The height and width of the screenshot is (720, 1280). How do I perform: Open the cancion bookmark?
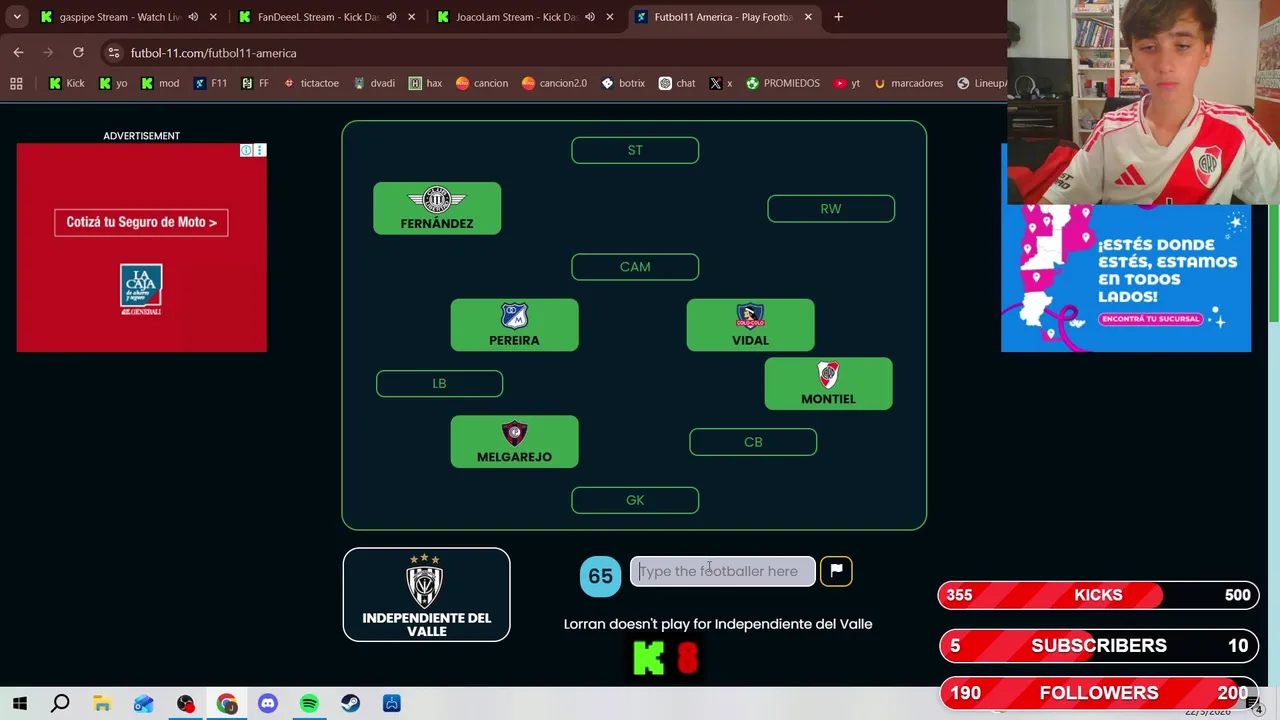tap(482, 83)
